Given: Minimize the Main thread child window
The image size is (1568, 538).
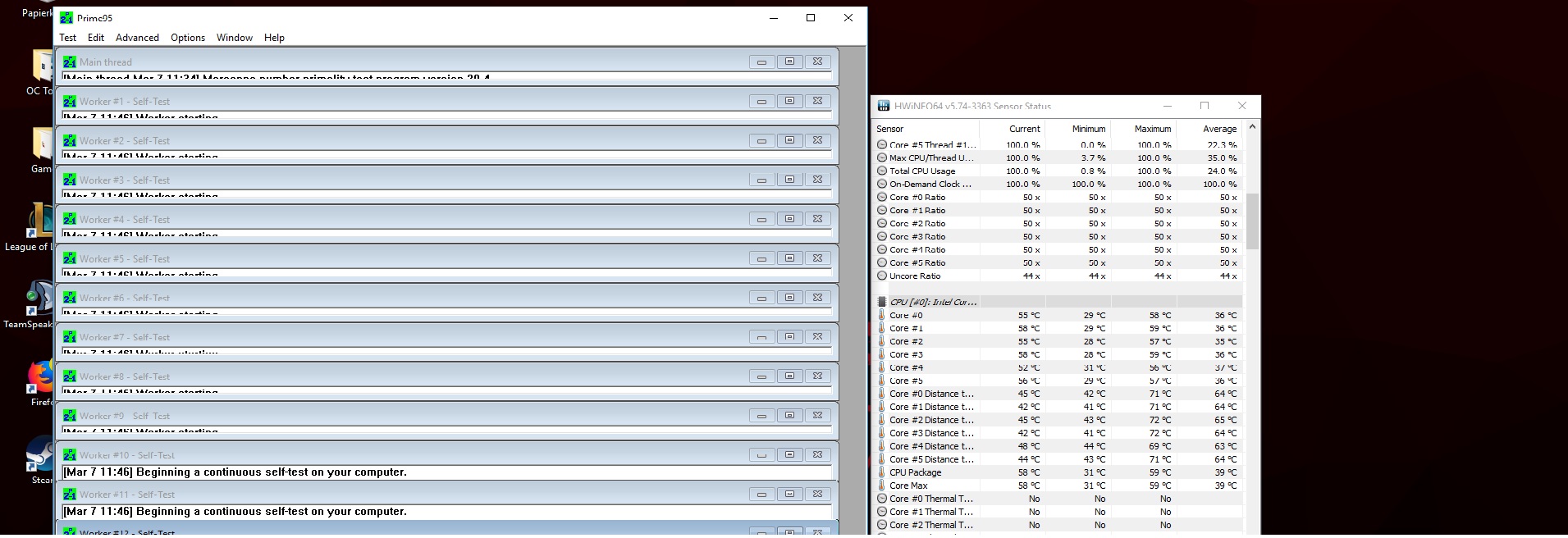Looking at the screenshot, I should [x=761, y=62].
